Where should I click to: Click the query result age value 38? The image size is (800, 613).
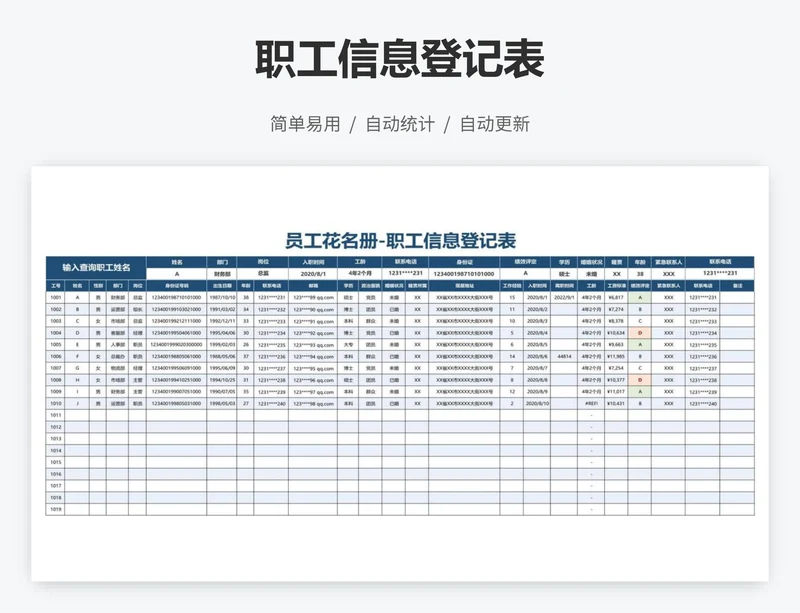tap(640, 274)
